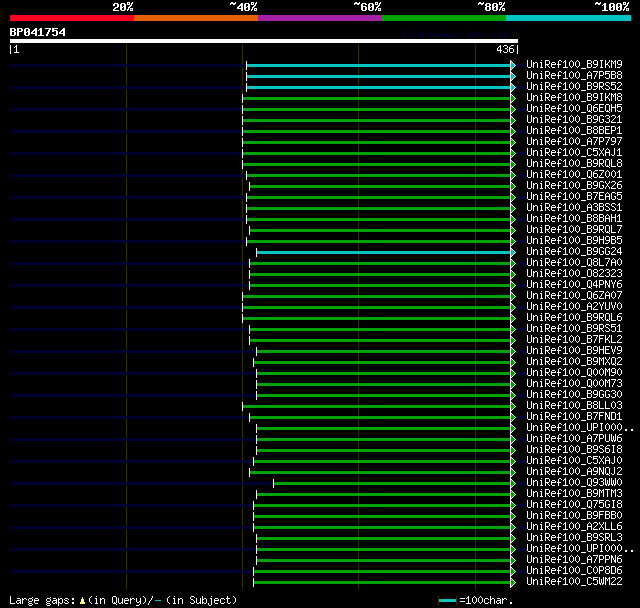Open hit UniRef100_A7P5B8

pyautogui.click(x=574, y=75)
